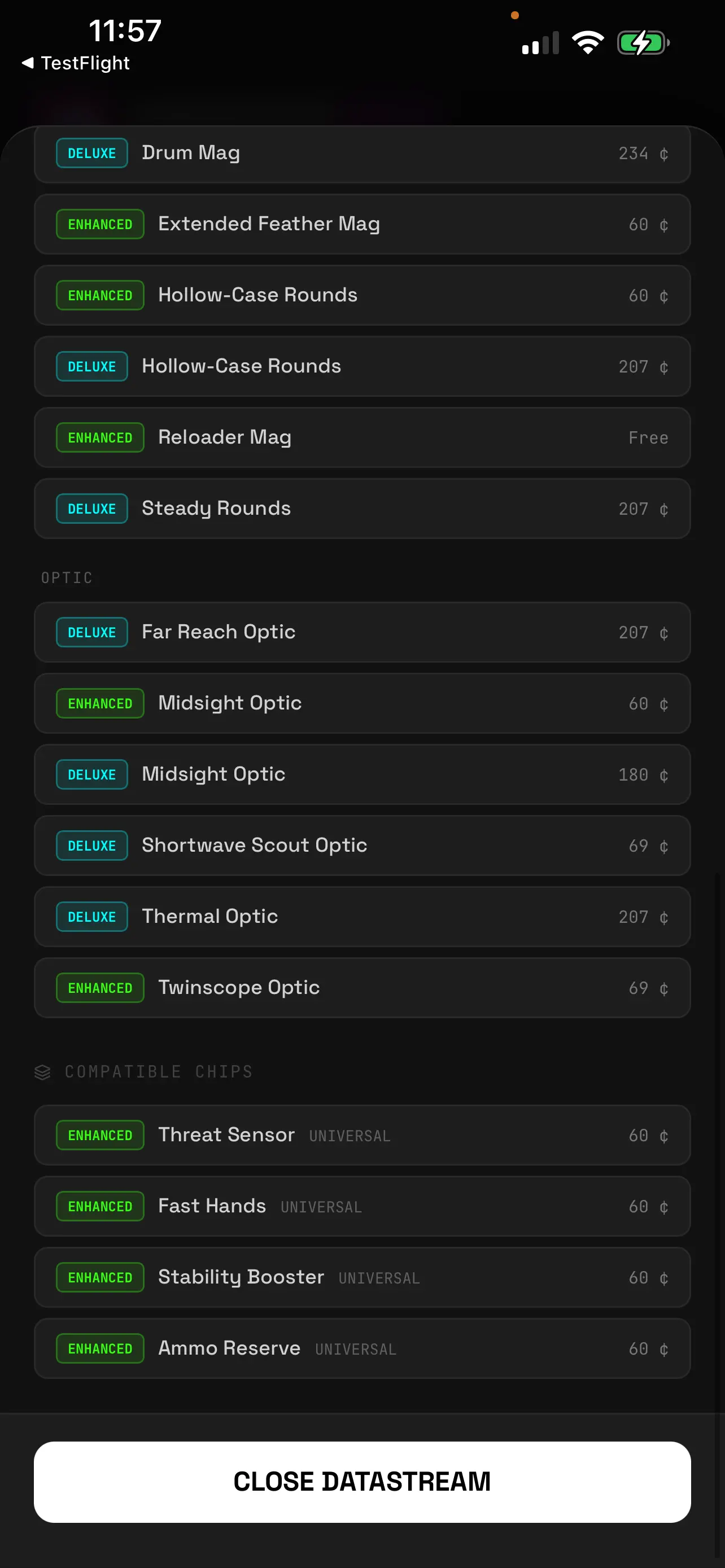Tap ENHANCED badge on Extended Feather Mag
Image resolution: width=725 pixels, height=1568 pixels.
pos(100,224)
